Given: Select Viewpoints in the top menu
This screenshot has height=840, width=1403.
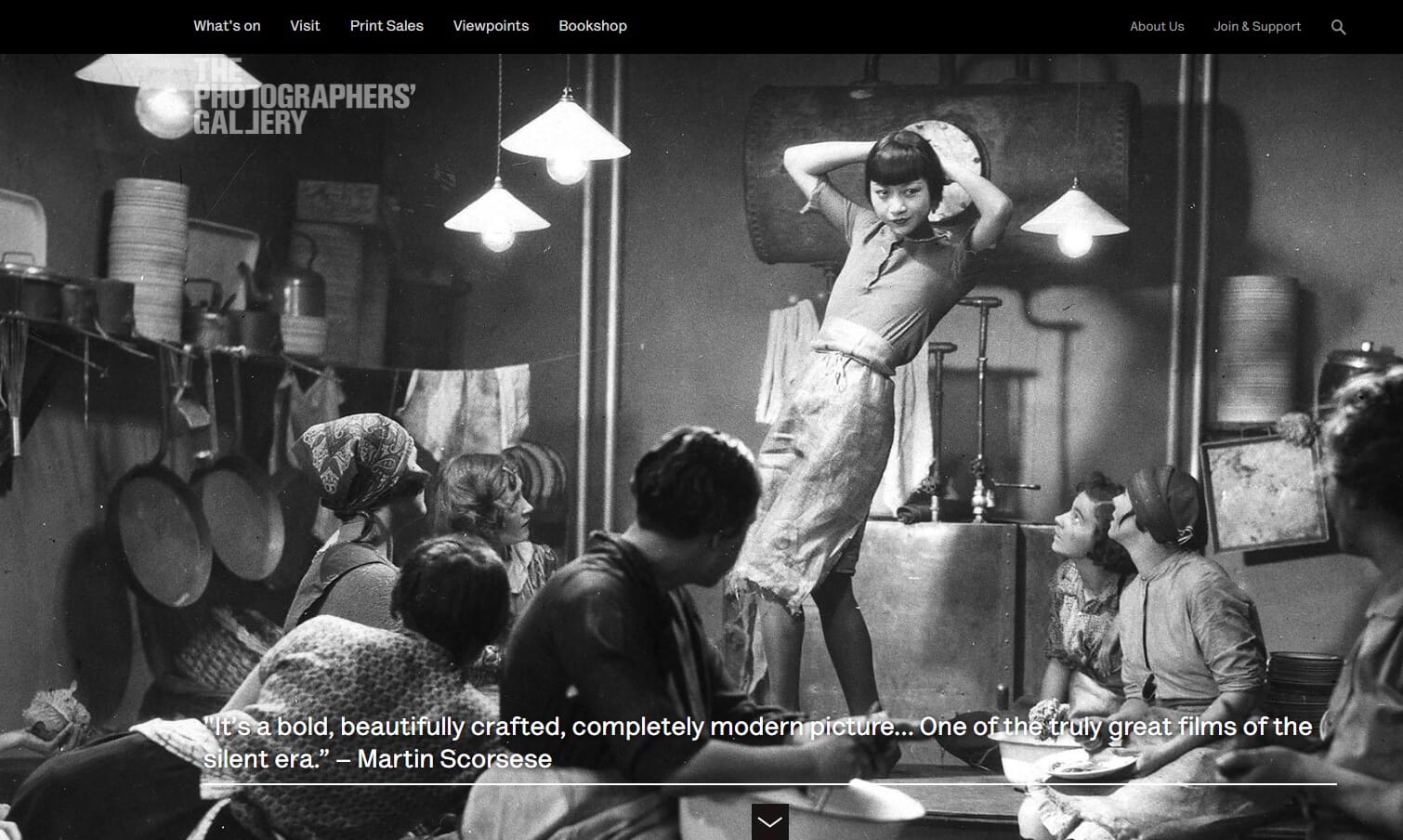Looking at the screenshot, I should [491, 26].
